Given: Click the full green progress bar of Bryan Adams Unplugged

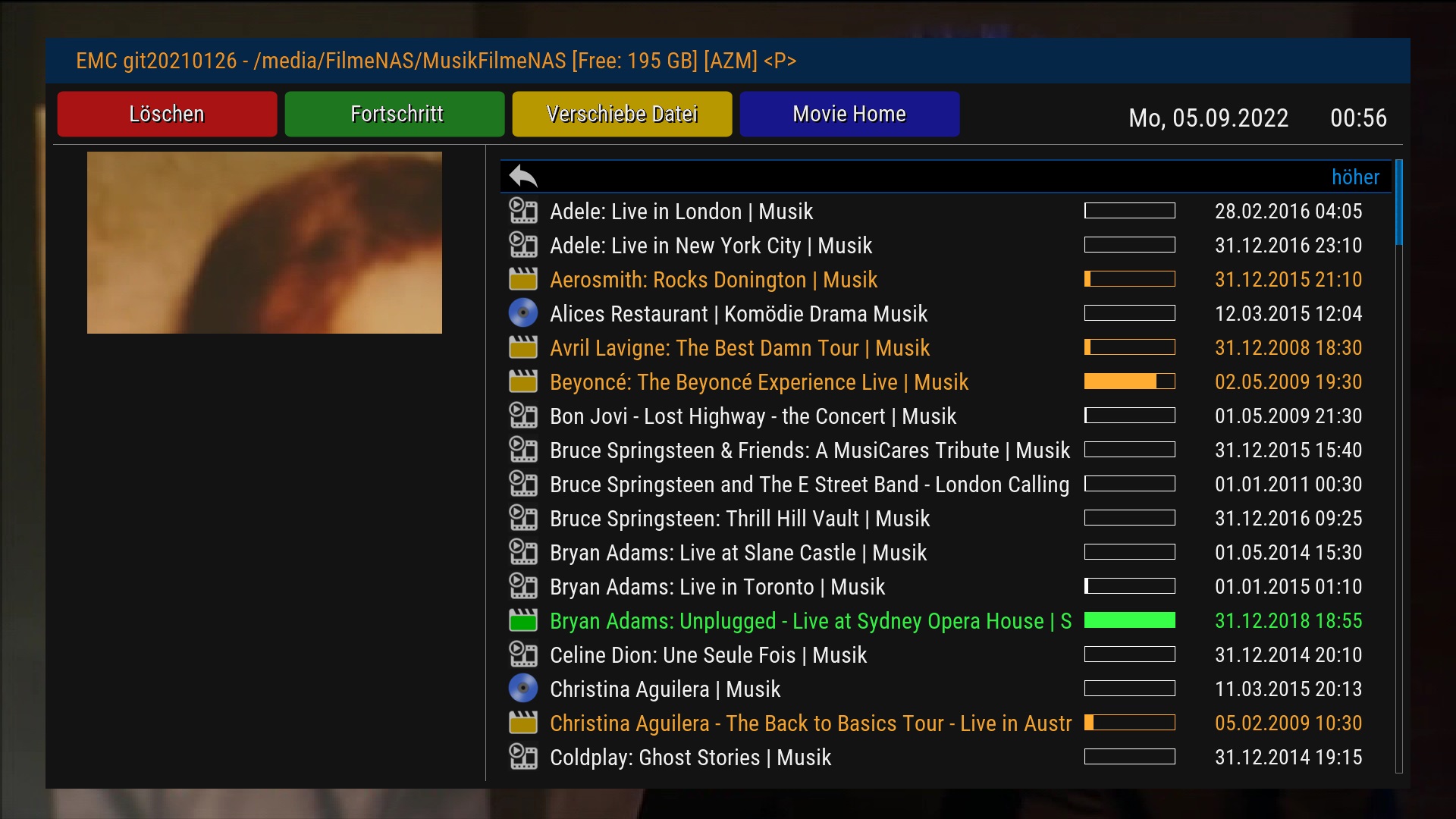Looking at the screenshot, I should (x=1129, y=620).
